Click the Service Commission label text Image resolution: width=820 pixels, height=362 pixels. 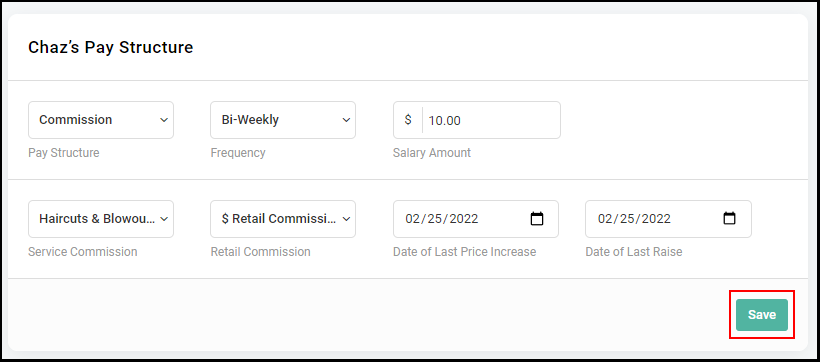click(83, 252)
